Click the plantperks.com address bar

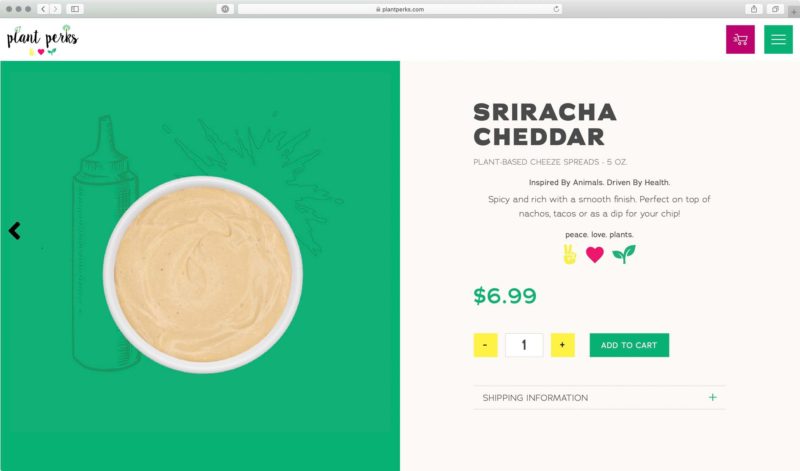(x=400, y=9)
